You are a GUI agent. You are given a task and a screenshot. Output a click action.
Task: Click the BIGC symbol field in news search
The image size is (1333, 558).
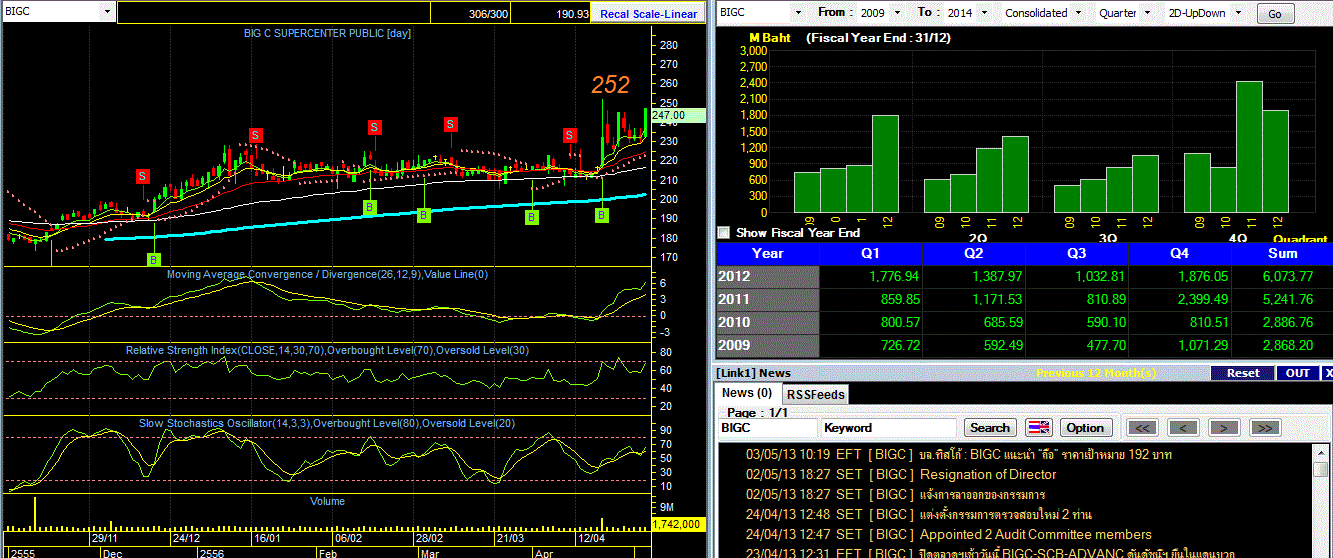pos(767,427)
